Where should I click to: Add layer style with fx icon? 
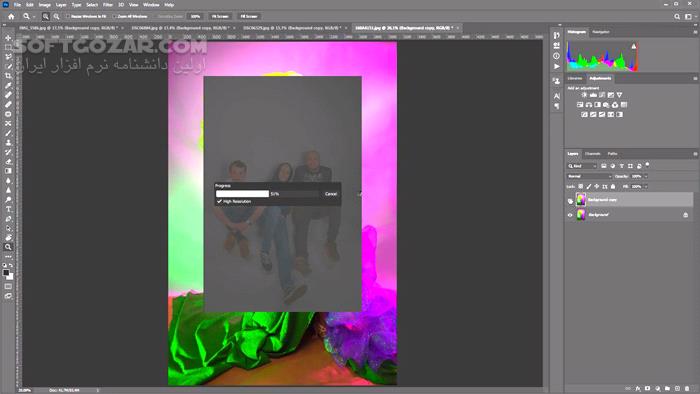click(x=638, y=389)
